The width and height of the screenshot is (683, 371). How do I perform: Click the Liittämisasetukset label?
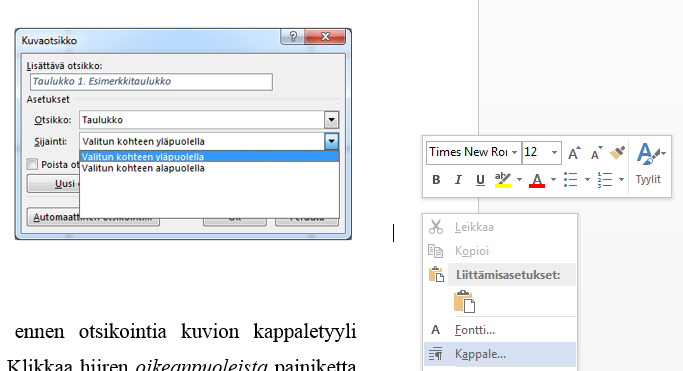tap(508, 275)
